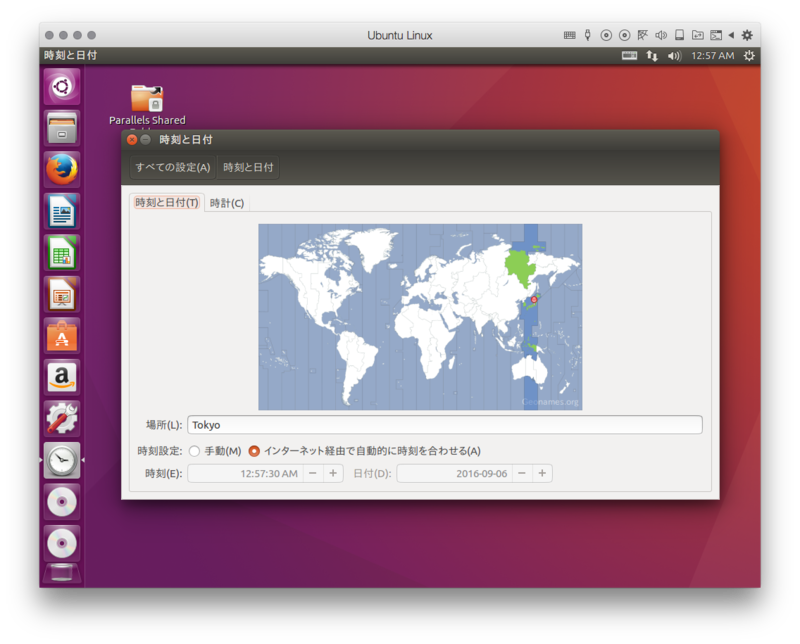800x644 pixels.
Task: Open Ubuntu Software center icon
Action: [x=62, y=336]
